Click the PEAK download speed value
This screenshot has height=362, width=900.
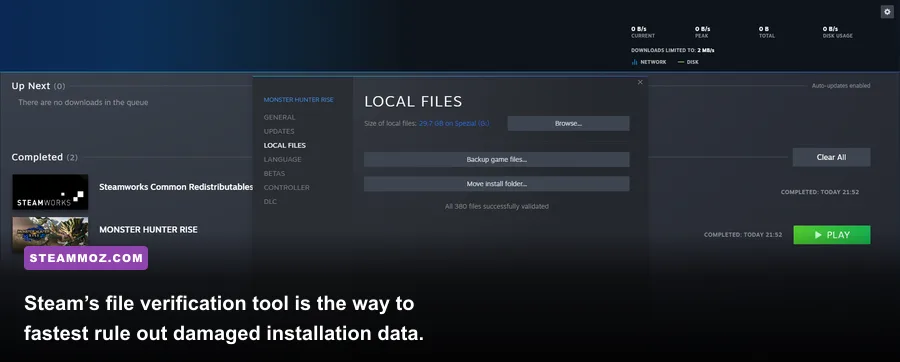tap(703, 29)
